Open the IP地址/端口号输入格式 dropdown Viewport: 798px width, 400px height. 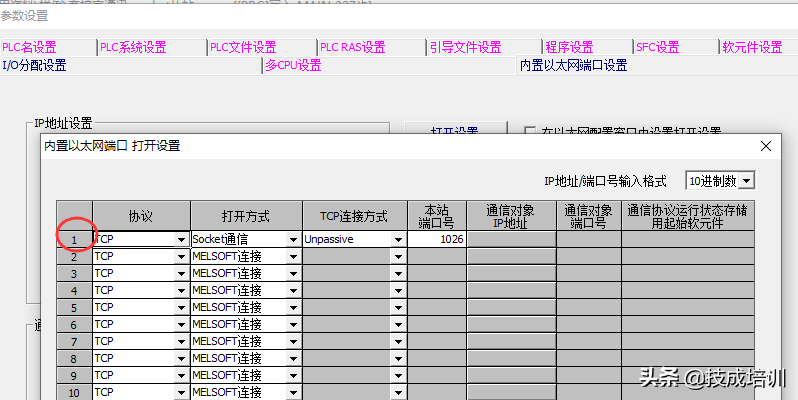tap(746, 181)
